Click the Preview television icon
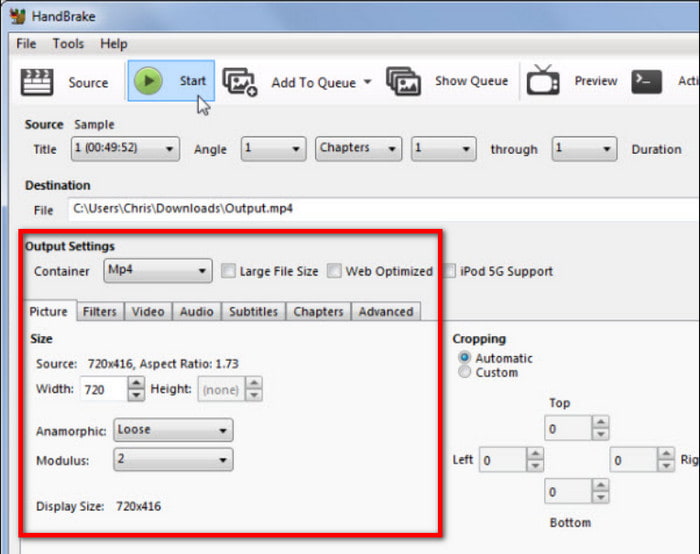The width and height of the screenshot is (700, 554). coord(542,80)
